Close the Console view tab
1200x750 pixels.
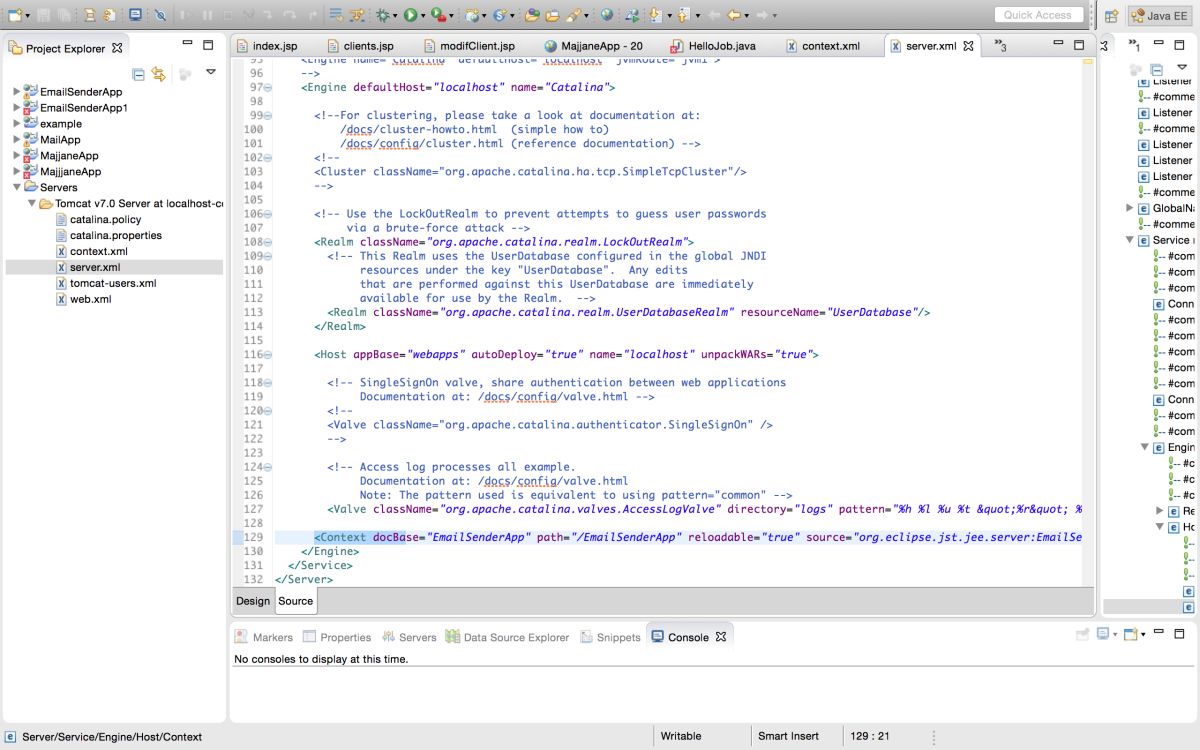click(721, 636)
